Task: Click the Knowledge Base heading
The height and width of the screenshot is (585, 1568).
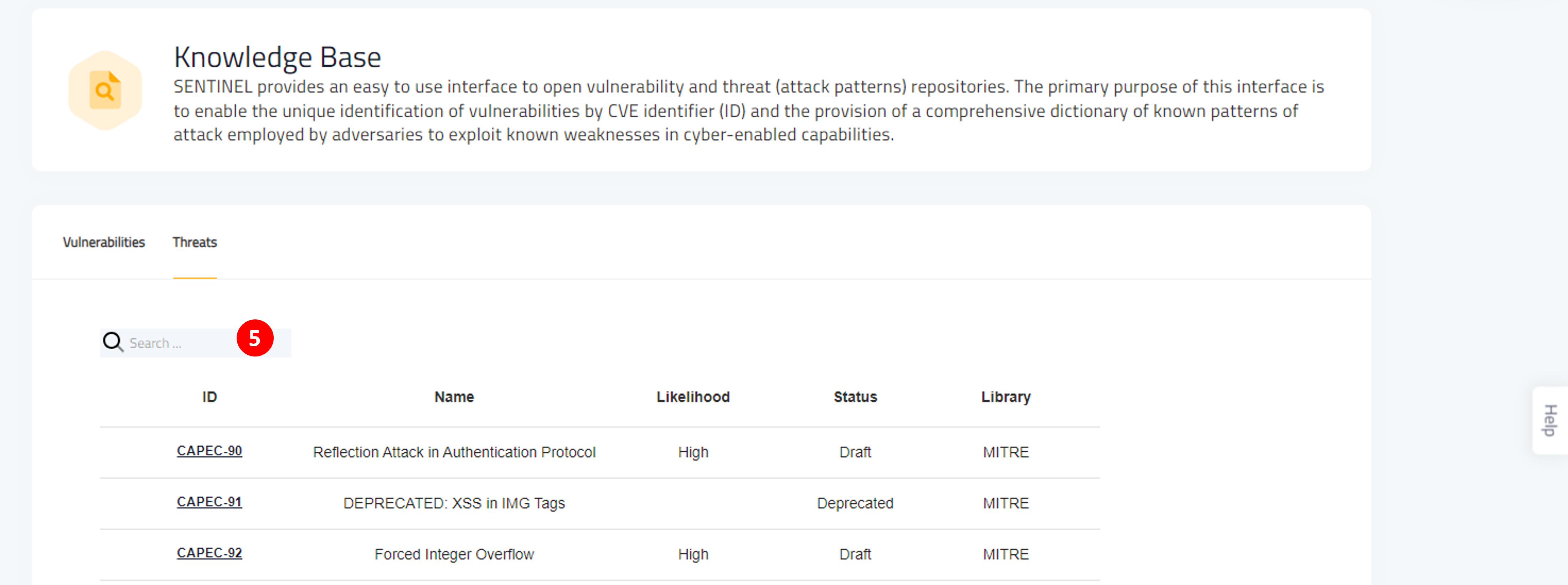Action: point(278,58)
